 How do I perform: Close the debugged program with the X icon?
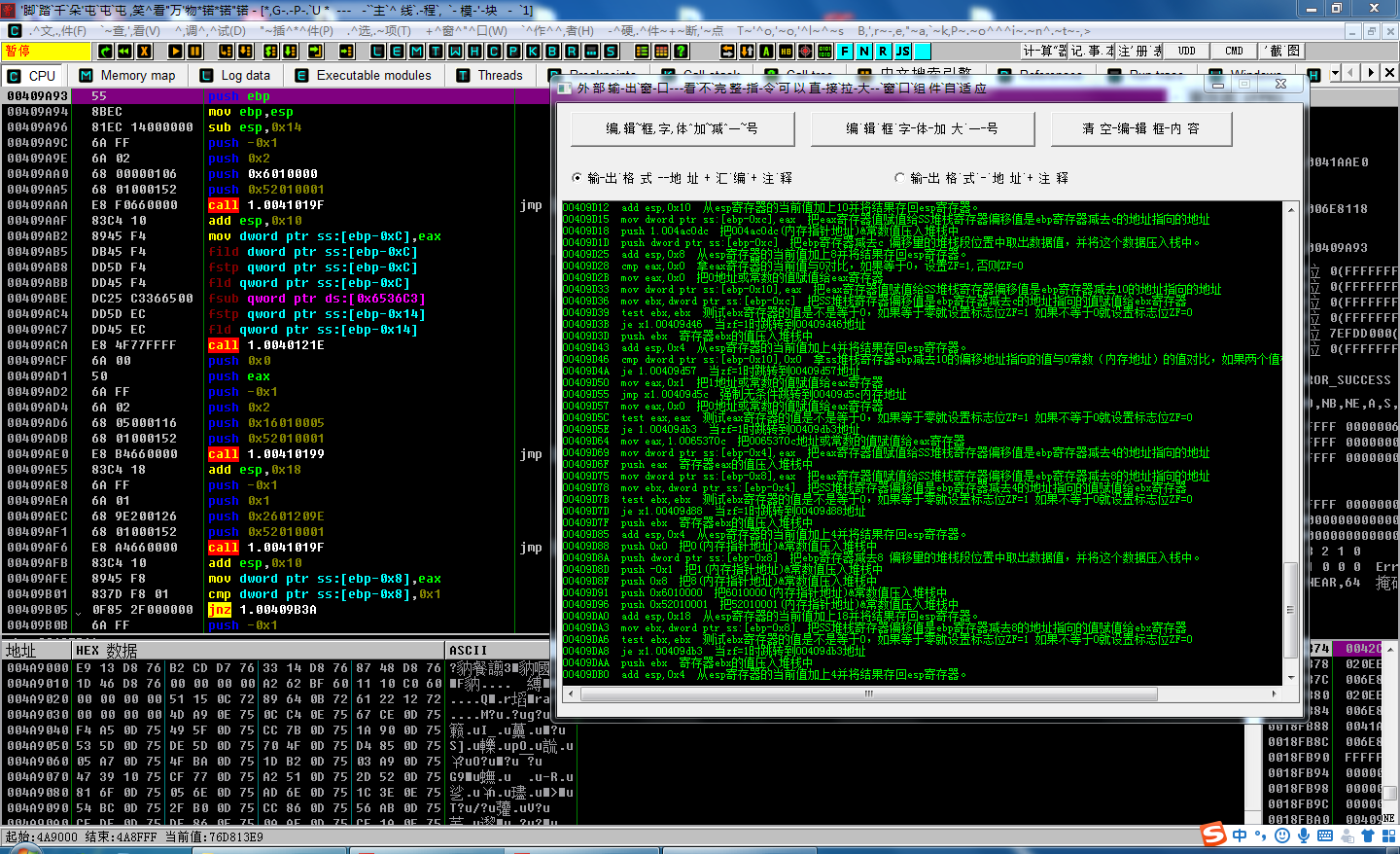(x=144, y=51)
